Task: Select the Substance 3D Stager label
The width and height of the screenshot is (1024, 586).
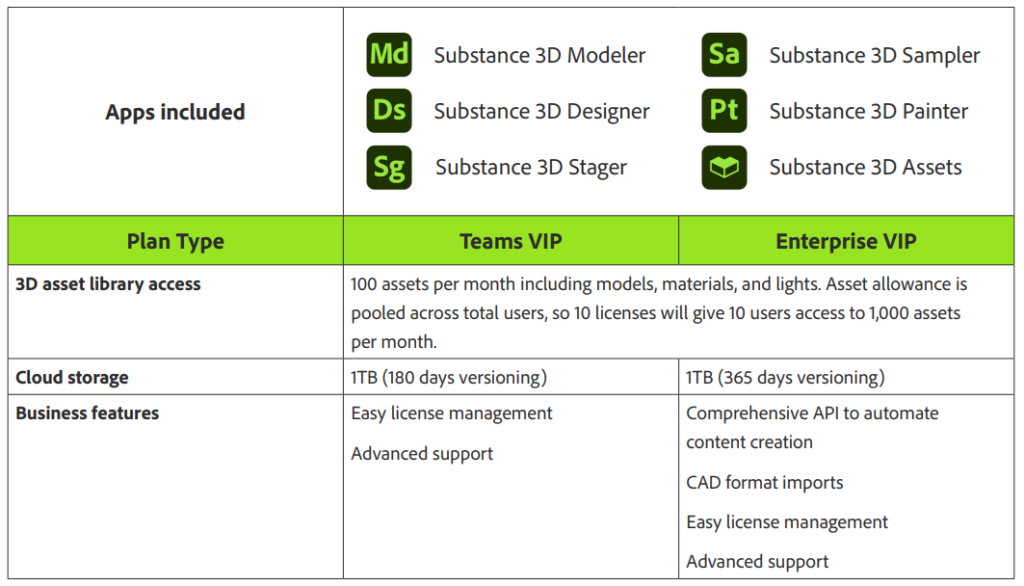Action: pos(531,168)
